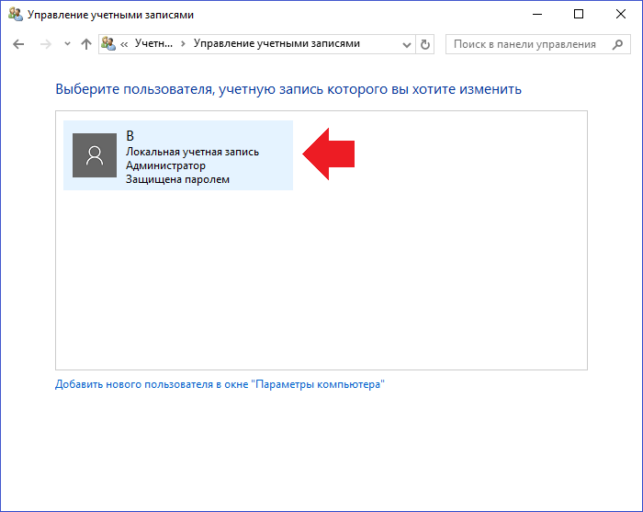Open the recent locations dropdown arrow
643x512 pixels.
67,43
